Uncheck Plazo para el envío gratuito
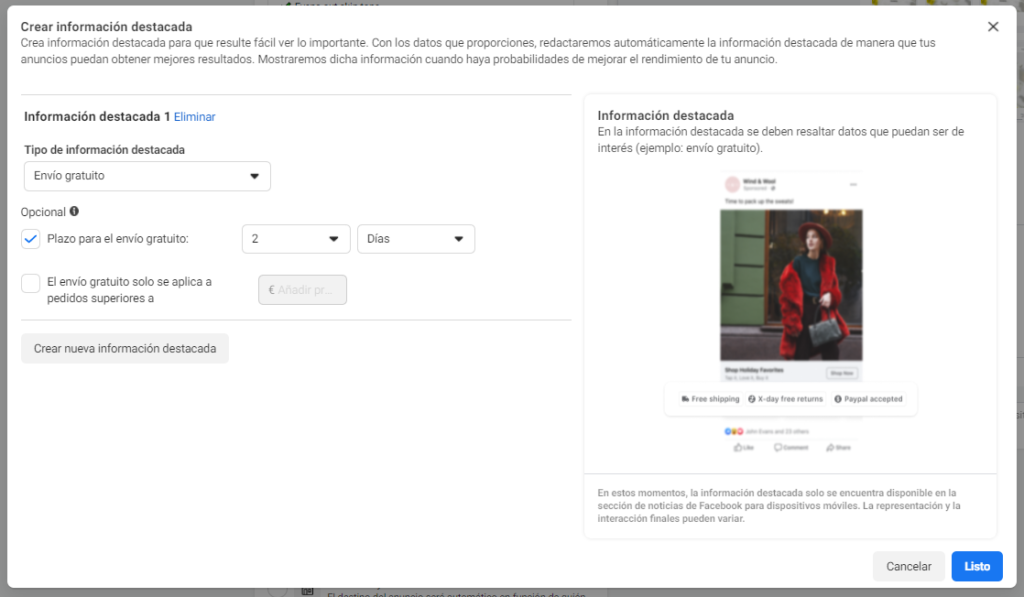This screenshot has width=1024, height=597. 31,239
